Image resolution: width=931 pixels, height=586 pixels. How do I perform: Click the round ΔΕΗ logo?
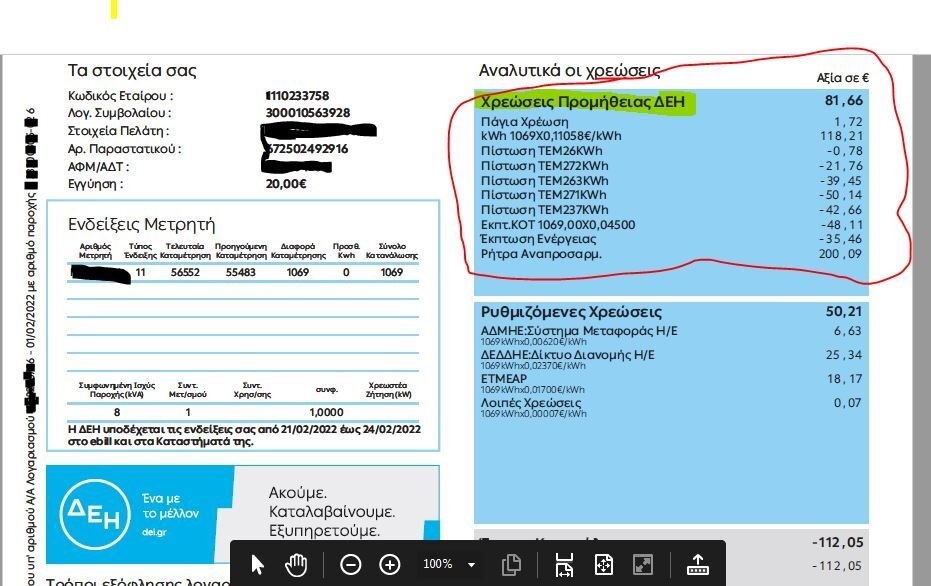point(95,514)
